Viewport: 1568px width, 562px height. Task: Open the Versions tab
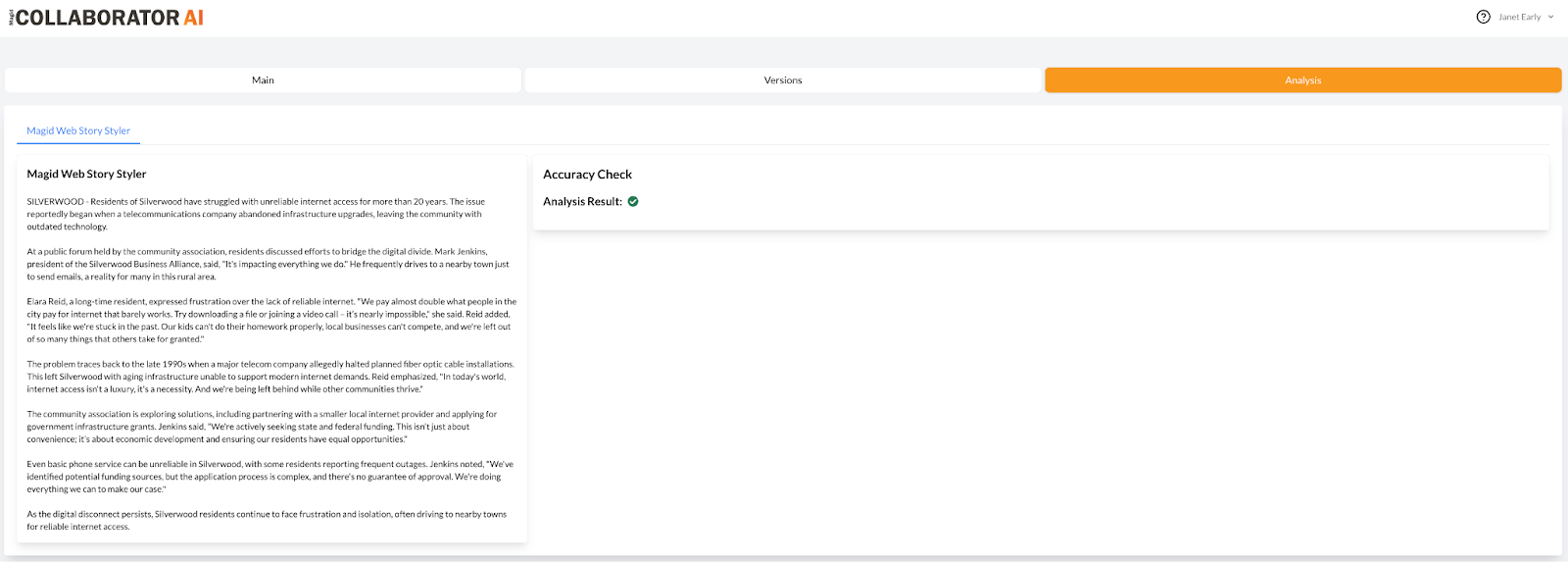point(782,80)
